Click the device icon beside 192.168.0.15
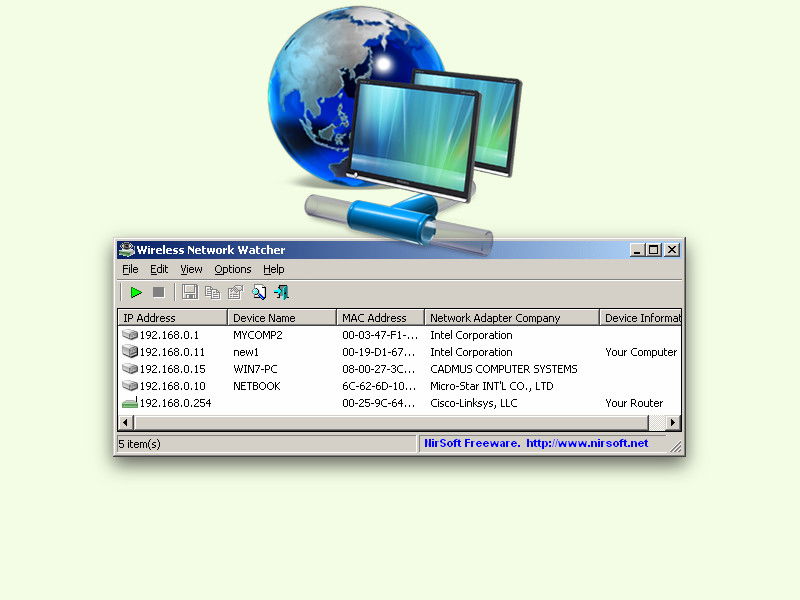Image resolution: width=800 pixels, height=600 pixels. [130, 368]
